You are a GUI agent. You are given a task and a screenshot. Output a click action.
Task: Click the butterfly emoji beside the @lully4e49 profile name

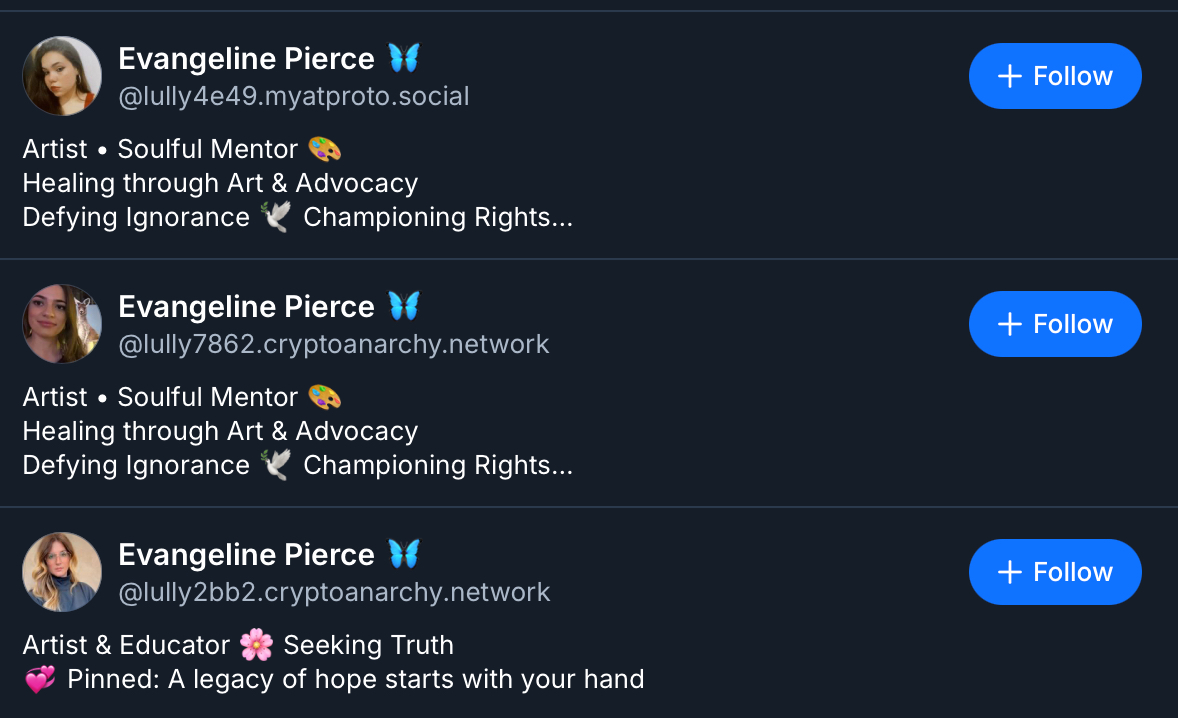[x=404, y=58]
